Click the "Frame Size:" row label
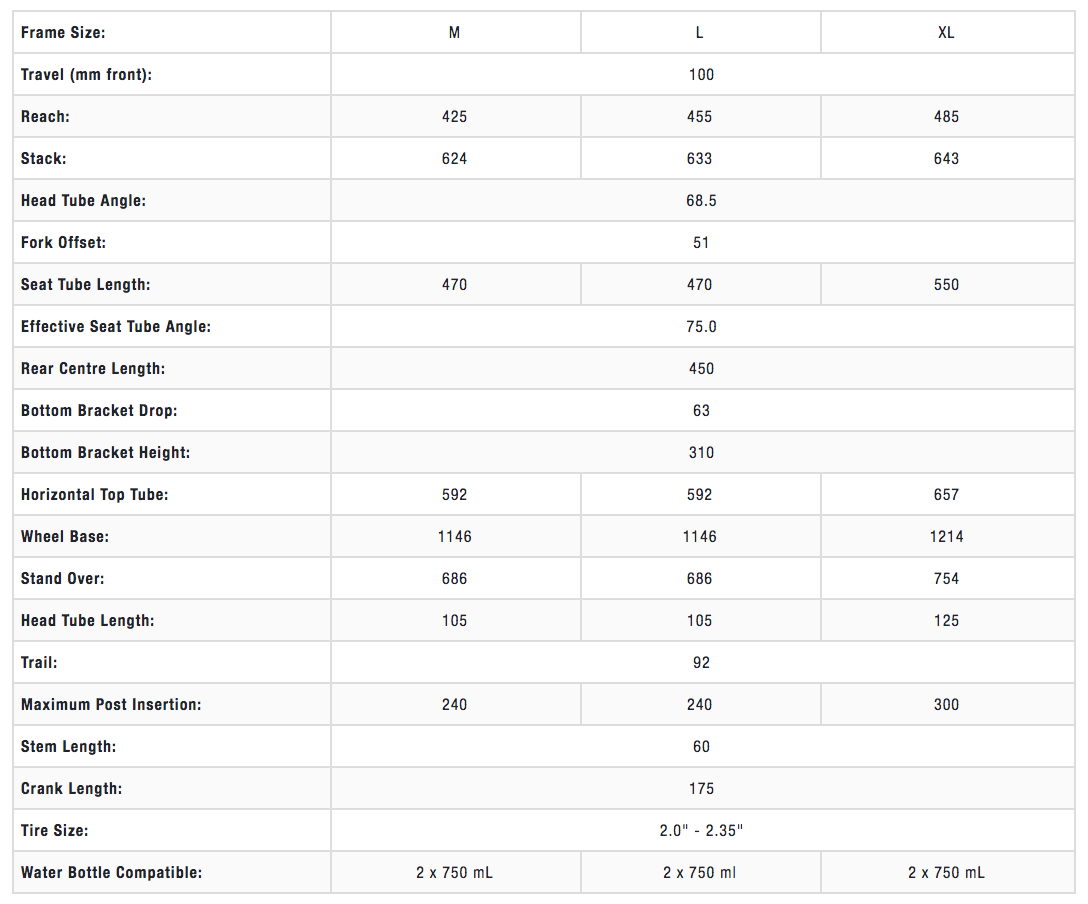This screenshot has width=1088, height=904. 63,33
